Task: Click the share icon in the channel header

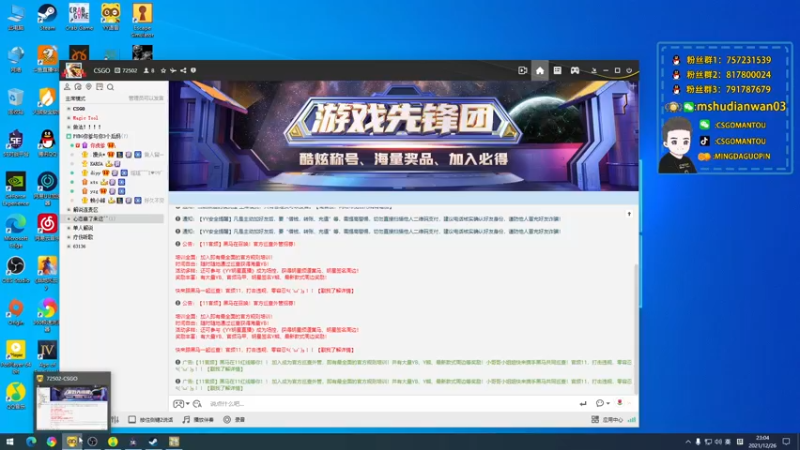Action: (x=183, y=70)
